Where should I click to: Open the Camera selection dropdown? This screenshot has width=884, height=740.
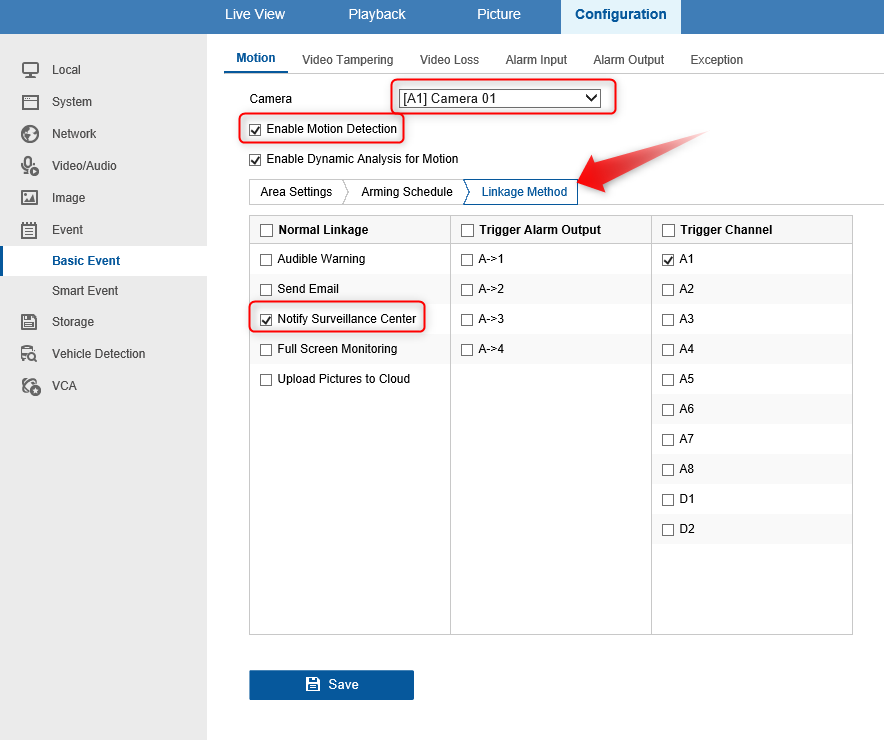pos(499,98)
